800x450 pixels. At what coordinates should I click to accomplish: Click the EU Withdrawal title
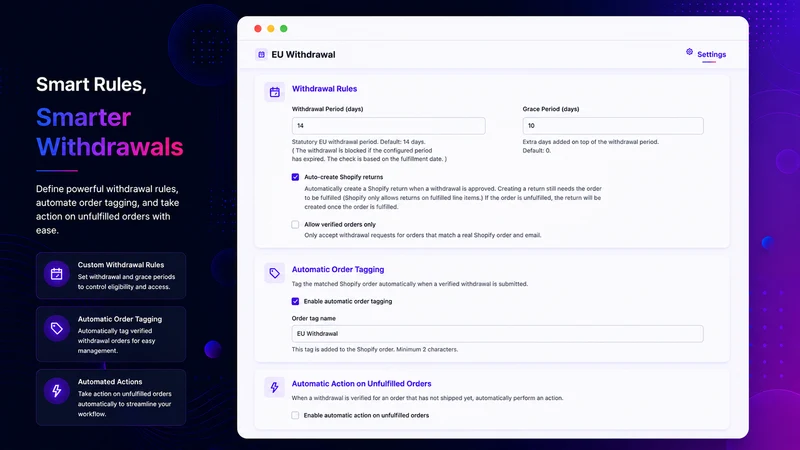pos(303,55)
